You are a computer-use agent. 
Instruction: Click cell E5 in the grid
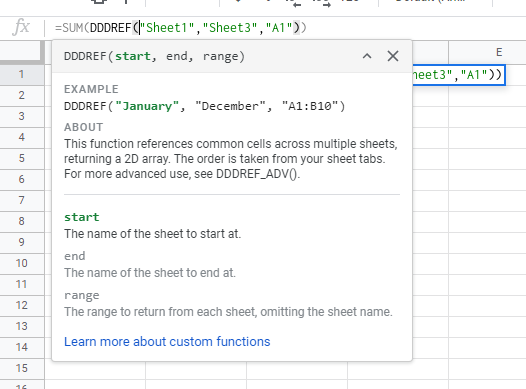tap(487, 158)
